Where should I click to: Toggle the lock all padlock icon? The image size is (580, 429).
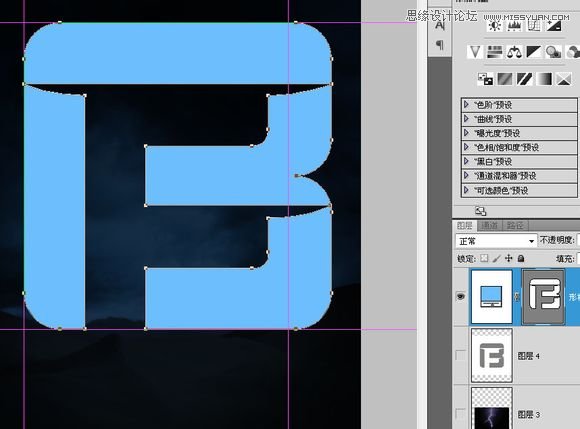click(x=521, y=259)
